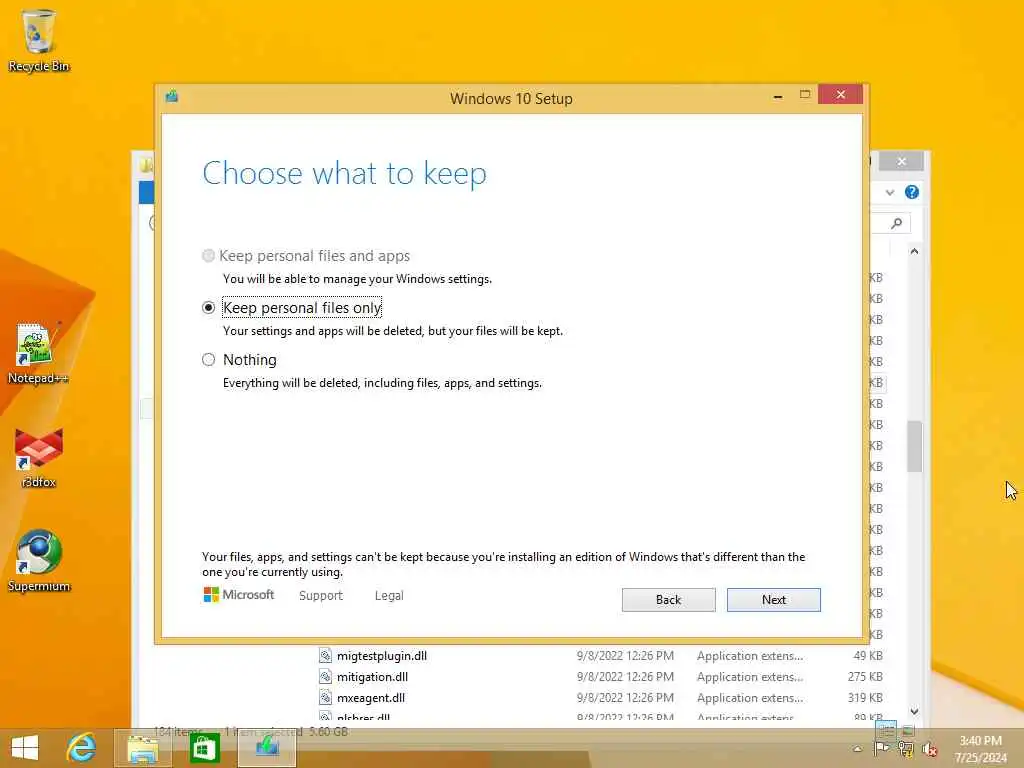Select mitigation.dll file icon
The width and height of the screenshot is (1024, 768).
(x=325, y=677)
